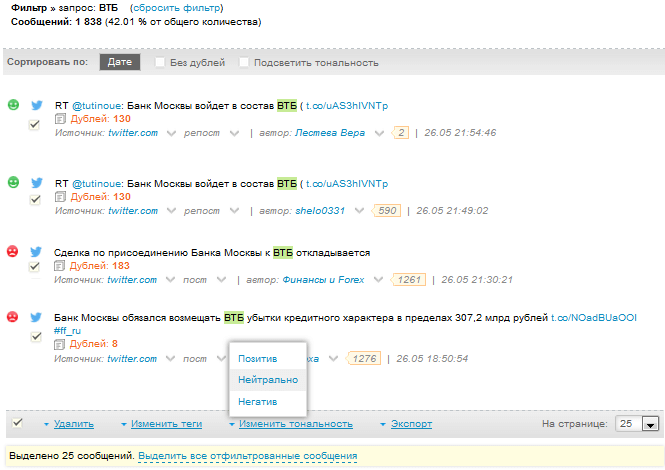Click #ff_ru hashtag link
Screen dimensions: 665x470
pyautogui.click(x=67, y=330)
